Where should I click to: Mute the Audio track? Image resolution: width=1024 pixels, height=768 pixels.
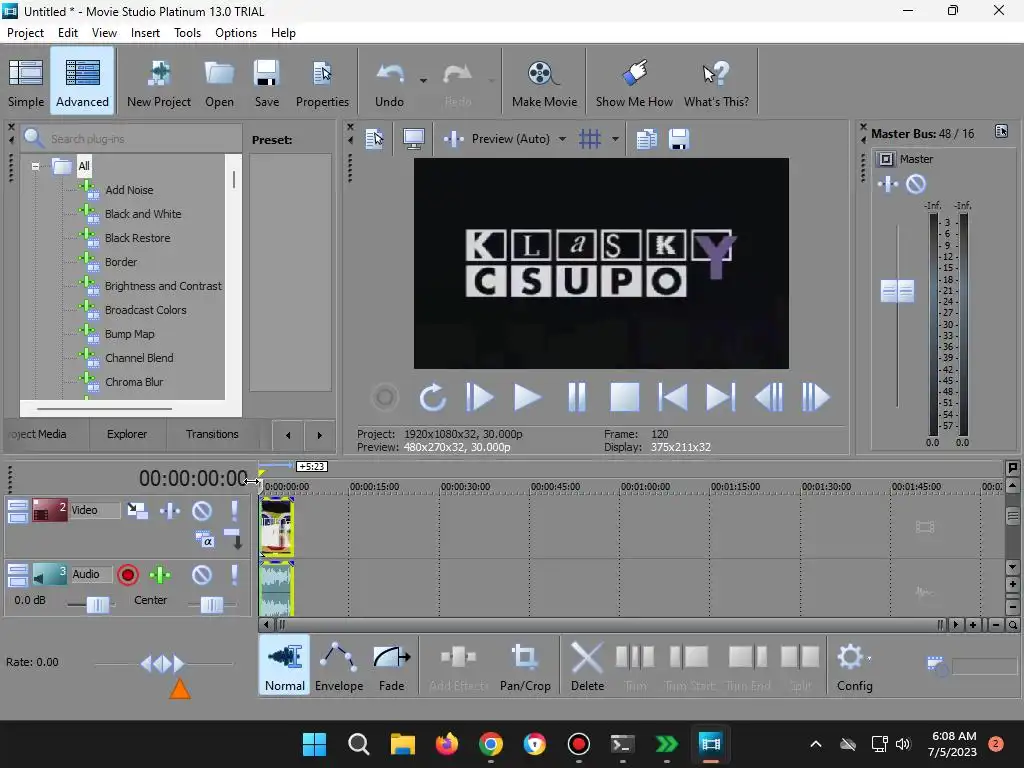pos(202,575)
